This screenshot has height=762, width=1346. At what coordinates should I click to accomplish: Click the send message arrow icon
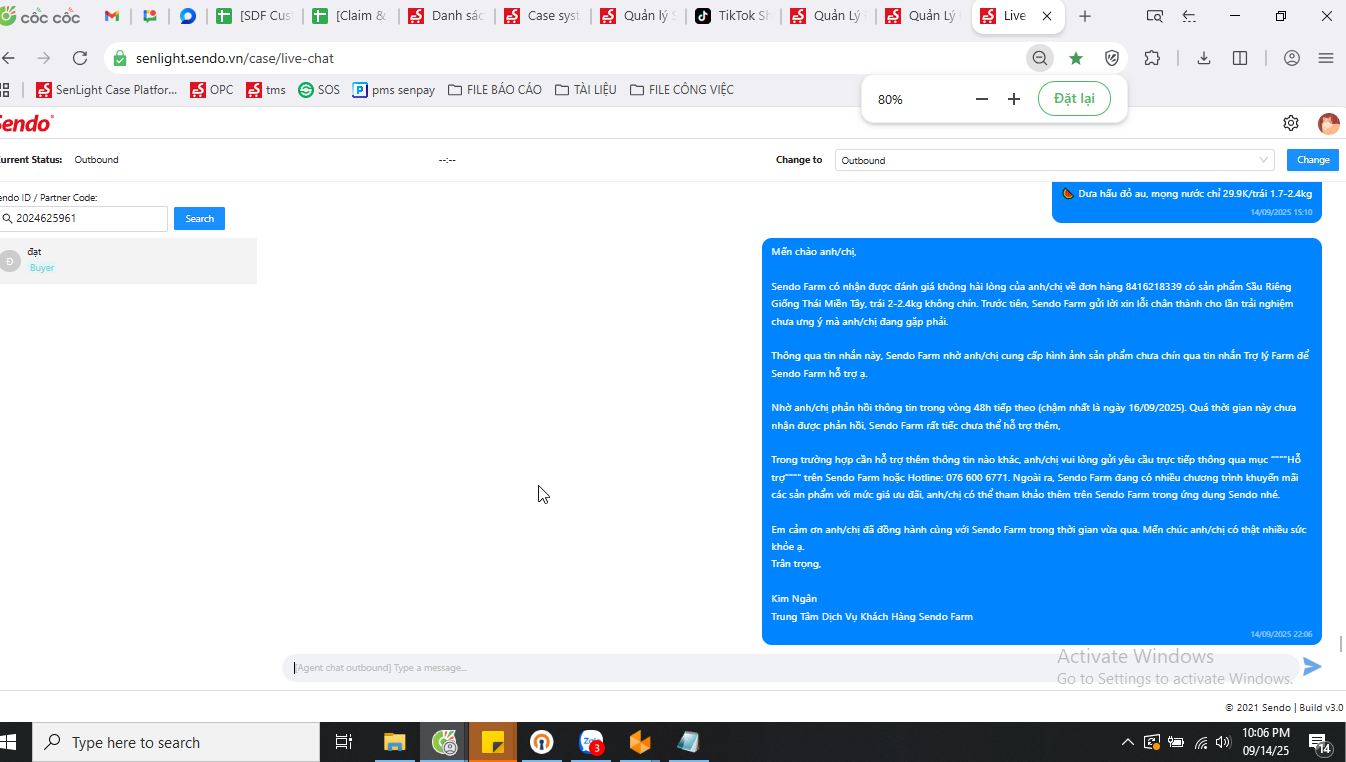click(x=1312, y=667)
